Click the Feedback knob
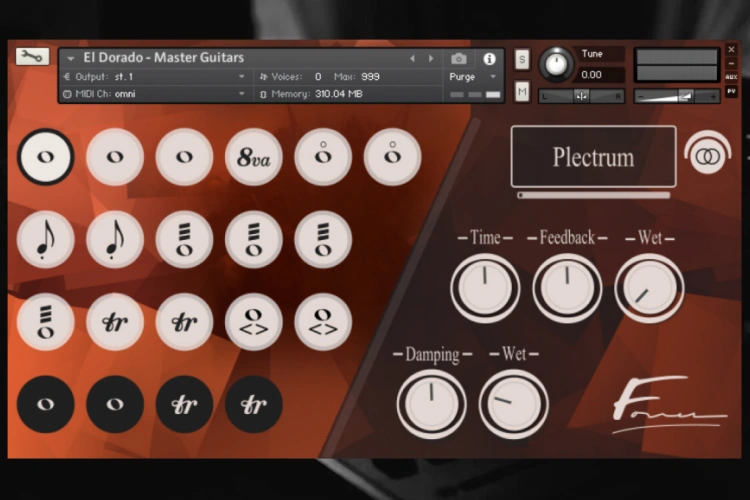Viewport: 750px width, 500px height. [x=567, y=288]
